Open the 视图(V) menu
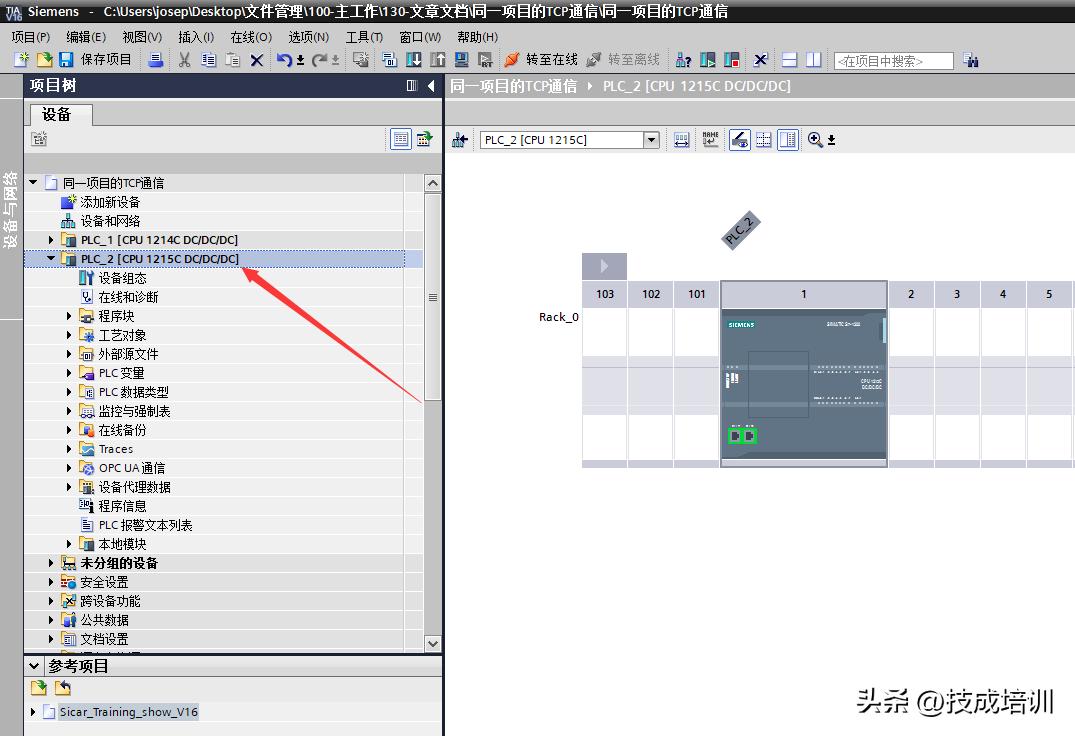 142,37
